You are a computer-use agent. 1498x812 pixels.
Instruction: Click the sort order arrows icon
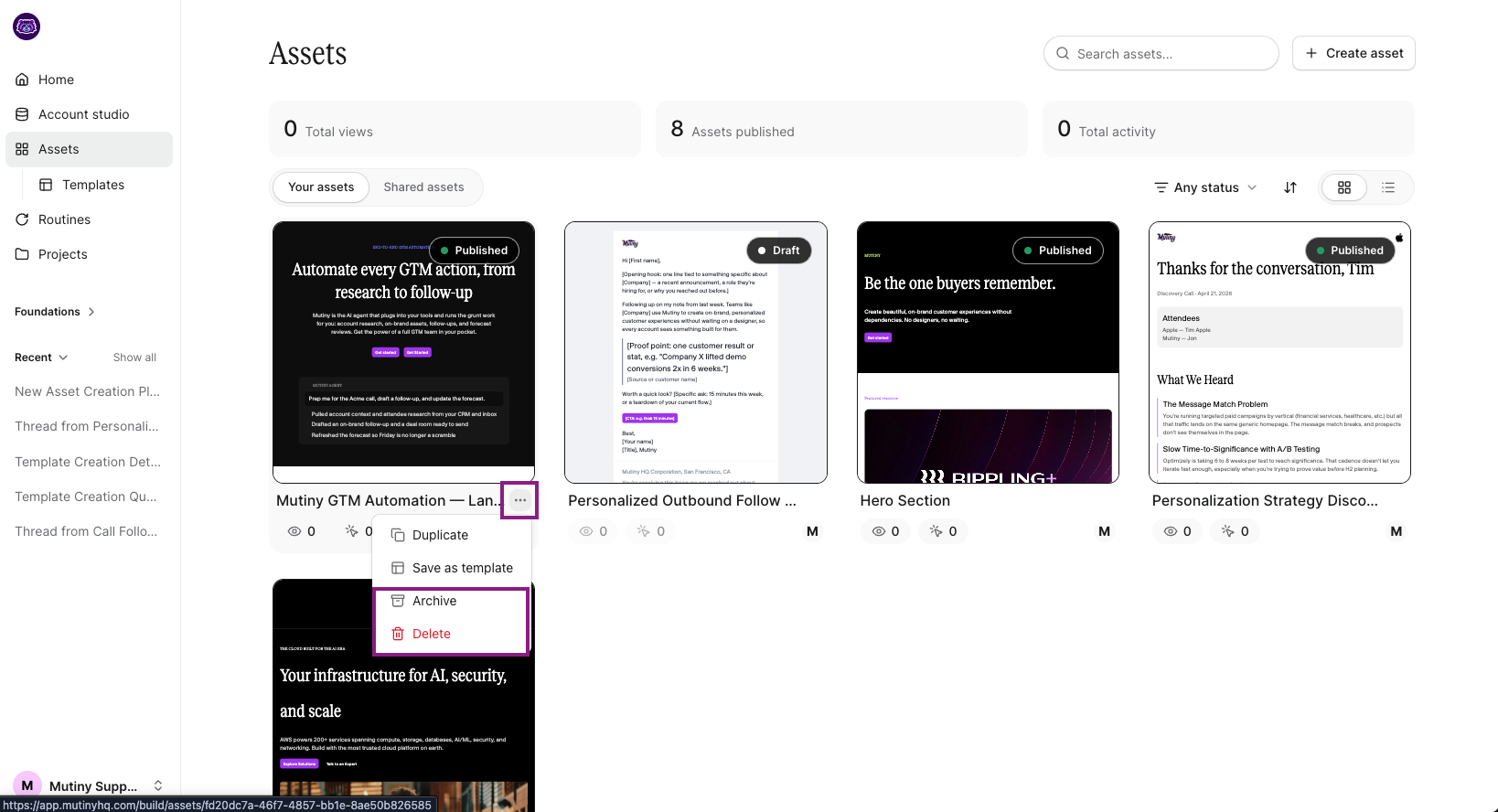click(1290, 187)
